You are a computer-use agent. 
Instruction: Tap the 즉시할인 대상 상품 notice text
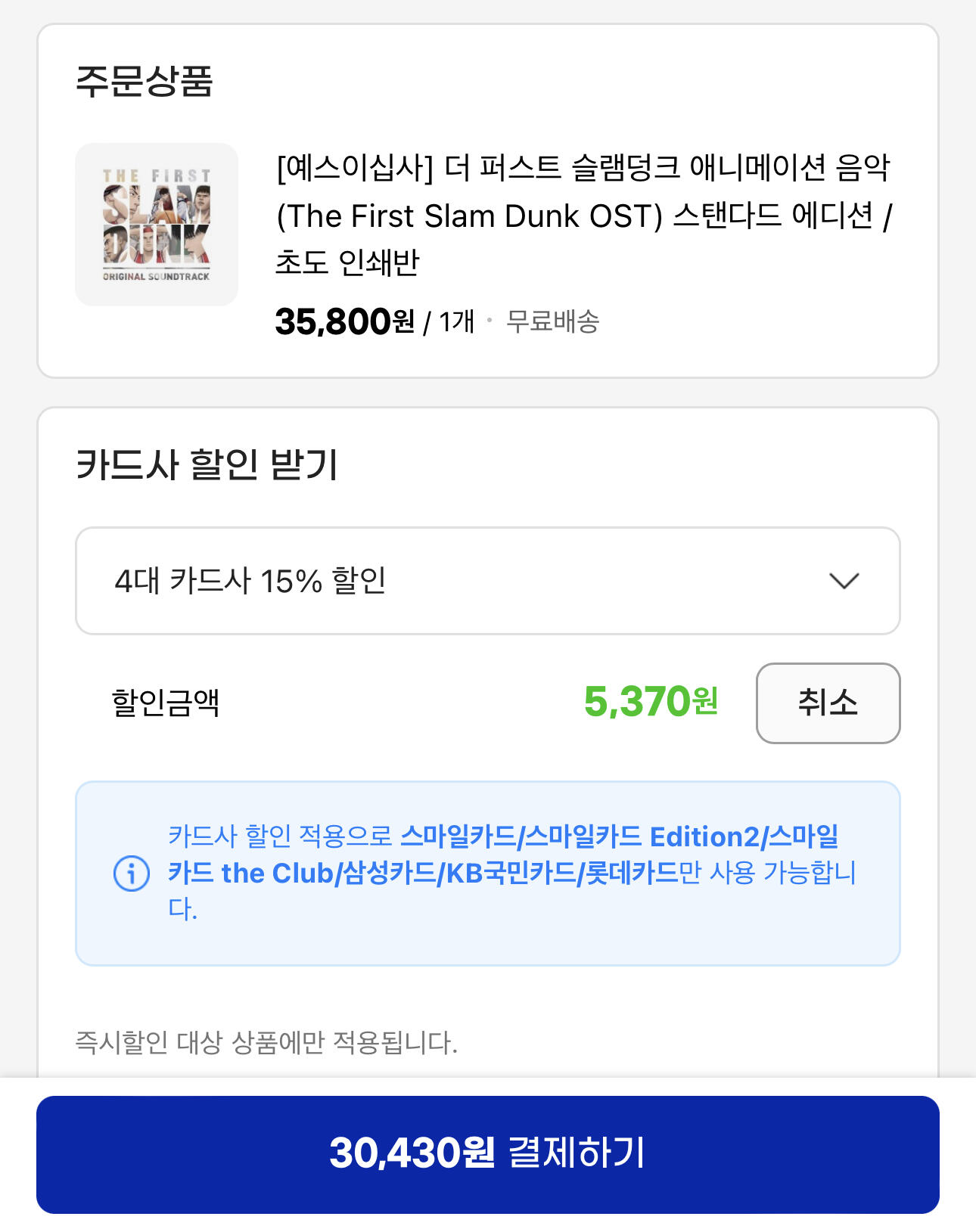pos(266,1043)
